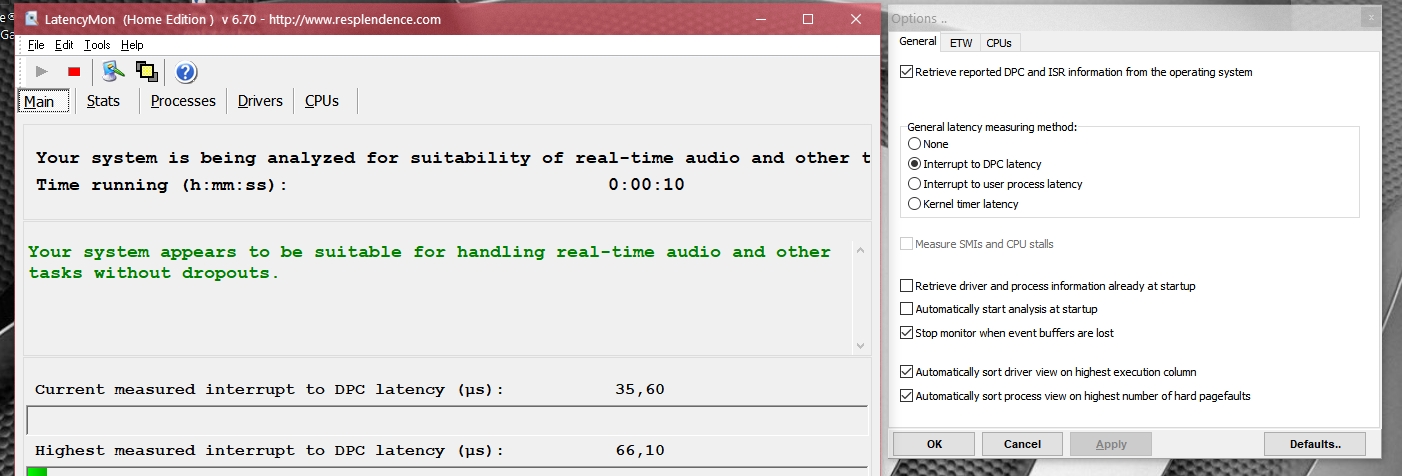The image size is (1402, 476).
Task: Switch to the Drivers tab
Action: [x=260, y=101]
